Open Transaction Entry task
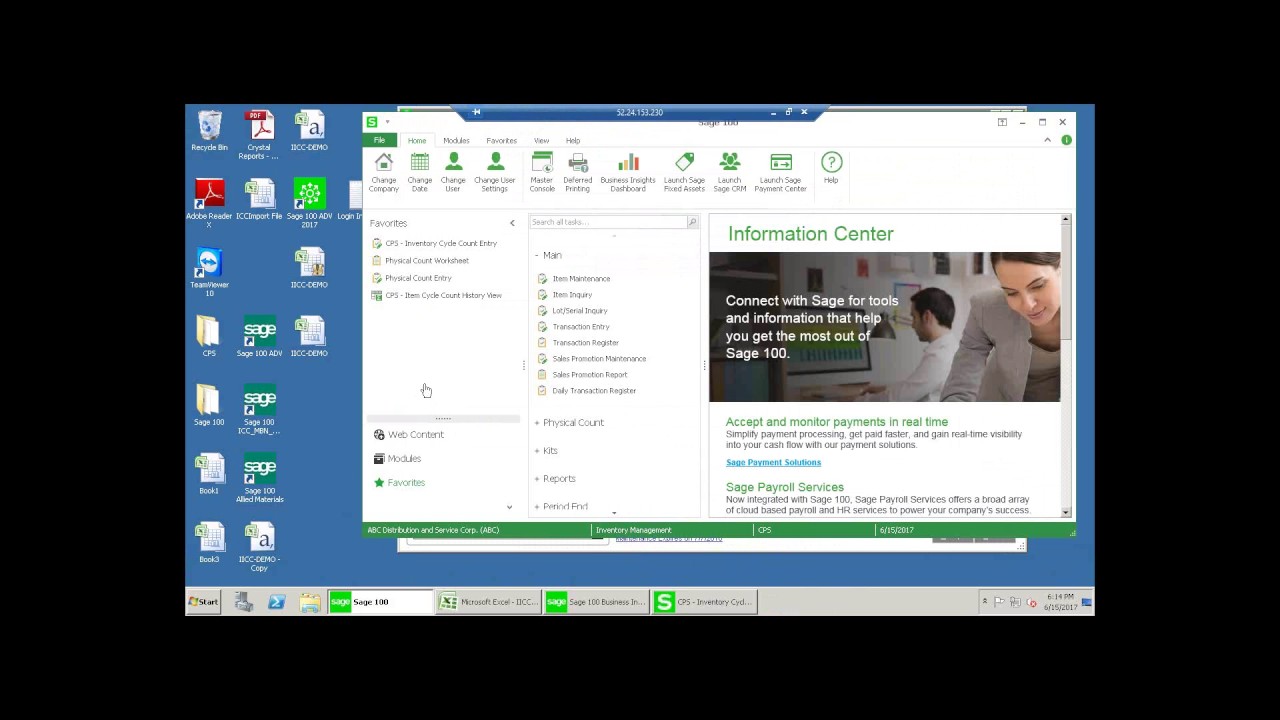Screen dimensions: 1280x720 point(573,326)
